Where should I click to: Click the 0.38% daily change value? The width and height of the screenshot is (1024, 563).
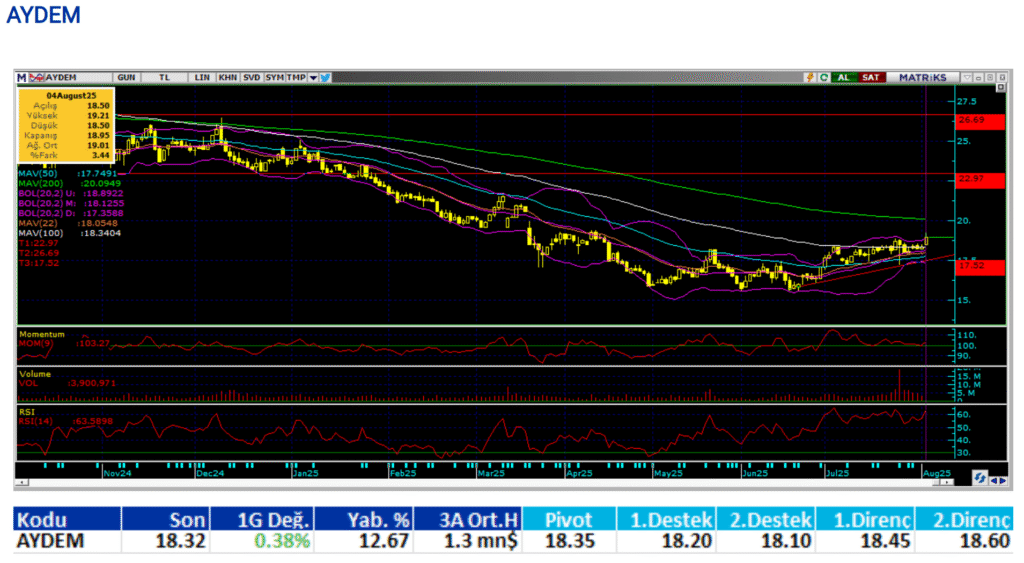[282, 541]
